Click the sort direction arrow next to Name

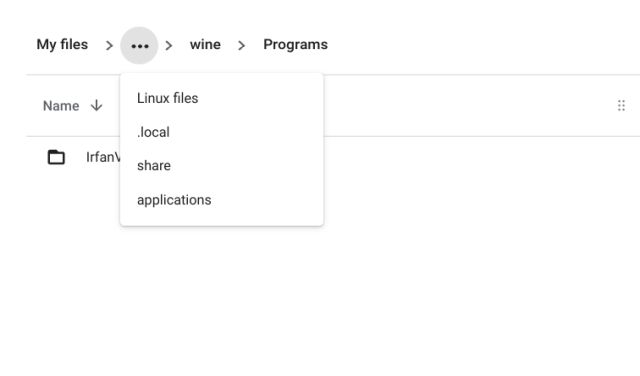click(96, 105)
